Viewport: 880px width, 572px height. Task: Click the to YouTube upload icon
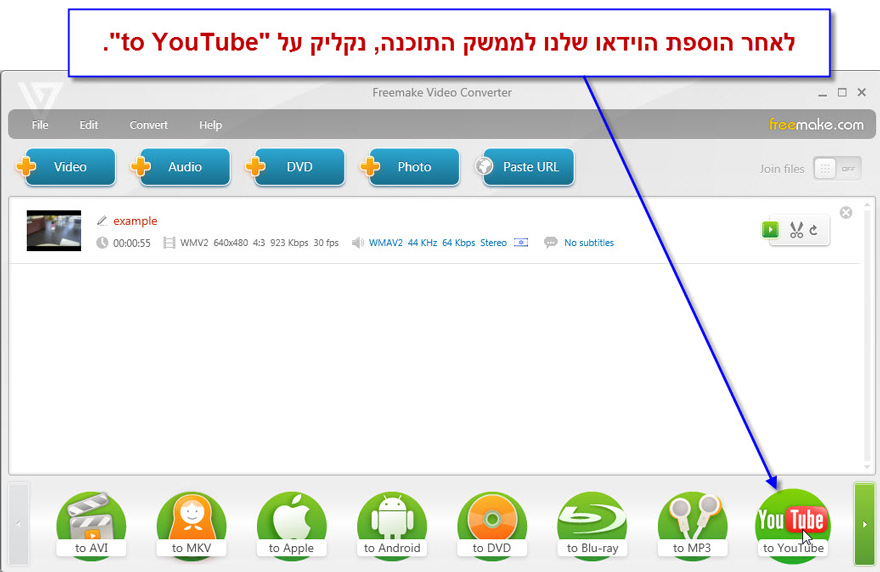(x=793, y=524)
